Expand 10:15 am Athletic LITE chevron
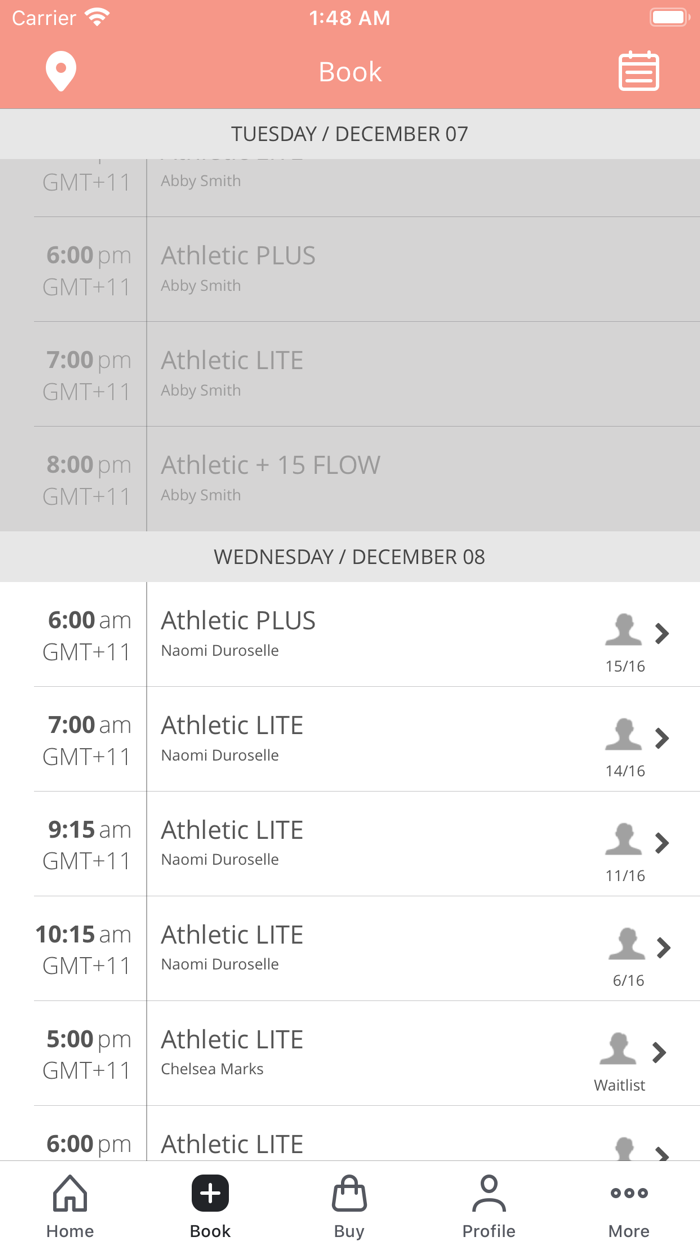Screen dimensions: 700x1244 point(662,947)
